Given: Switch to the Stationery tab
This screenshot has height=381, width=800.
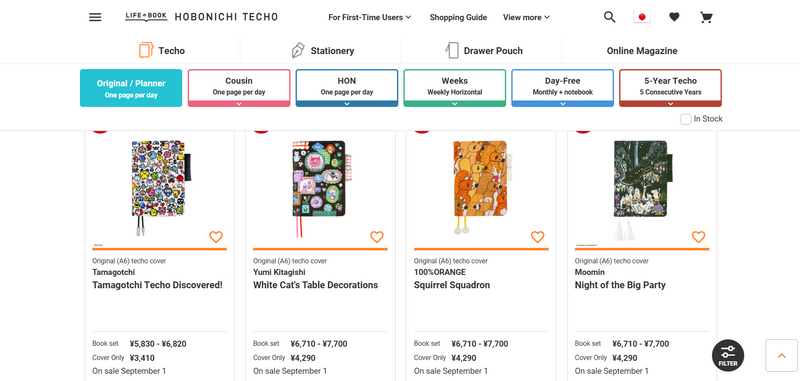Looking at the screenshot, I should click(323, 50).
